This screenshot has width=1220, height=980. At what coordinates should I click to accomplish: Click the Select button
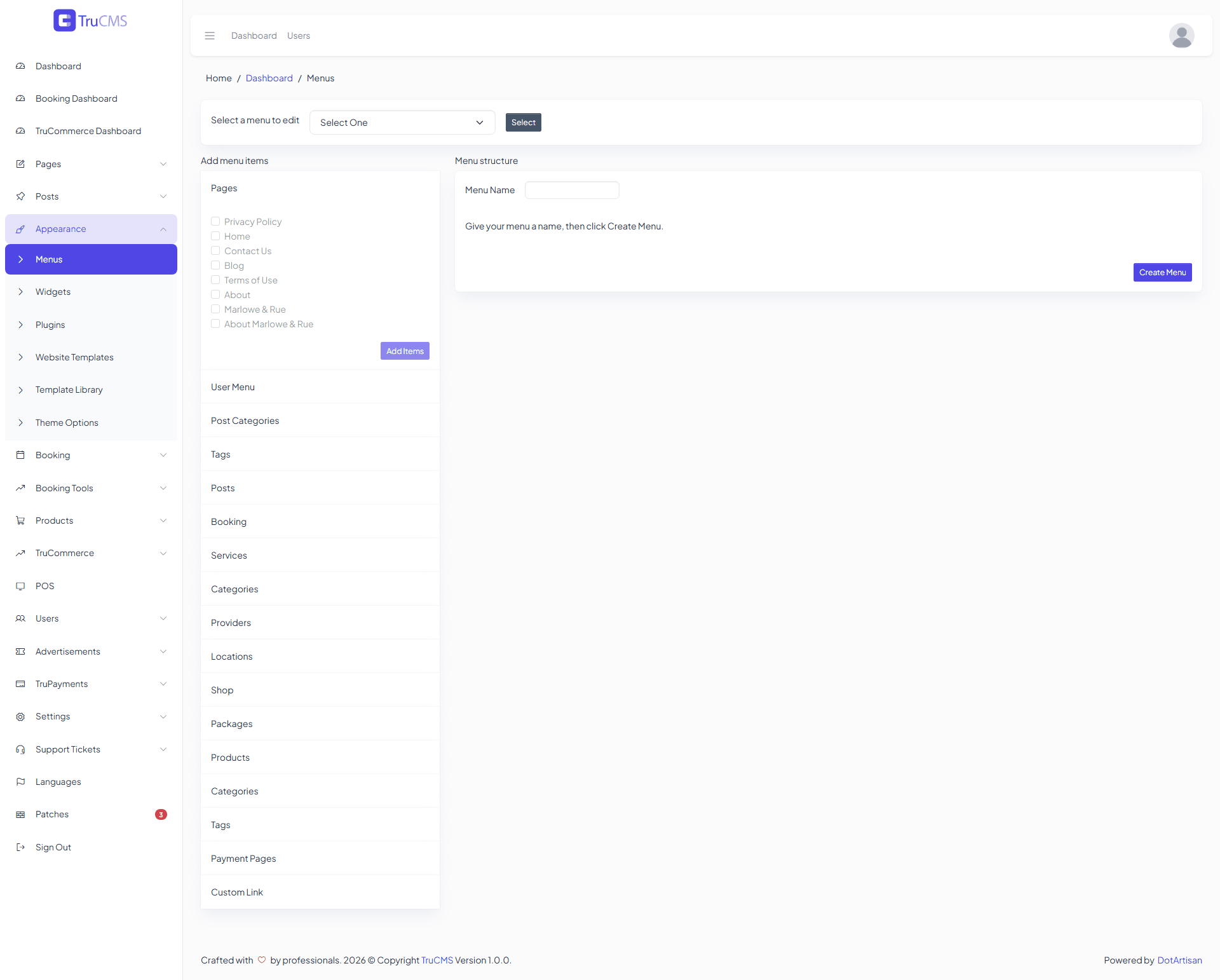pyautogui.click(x=524, y=123)
